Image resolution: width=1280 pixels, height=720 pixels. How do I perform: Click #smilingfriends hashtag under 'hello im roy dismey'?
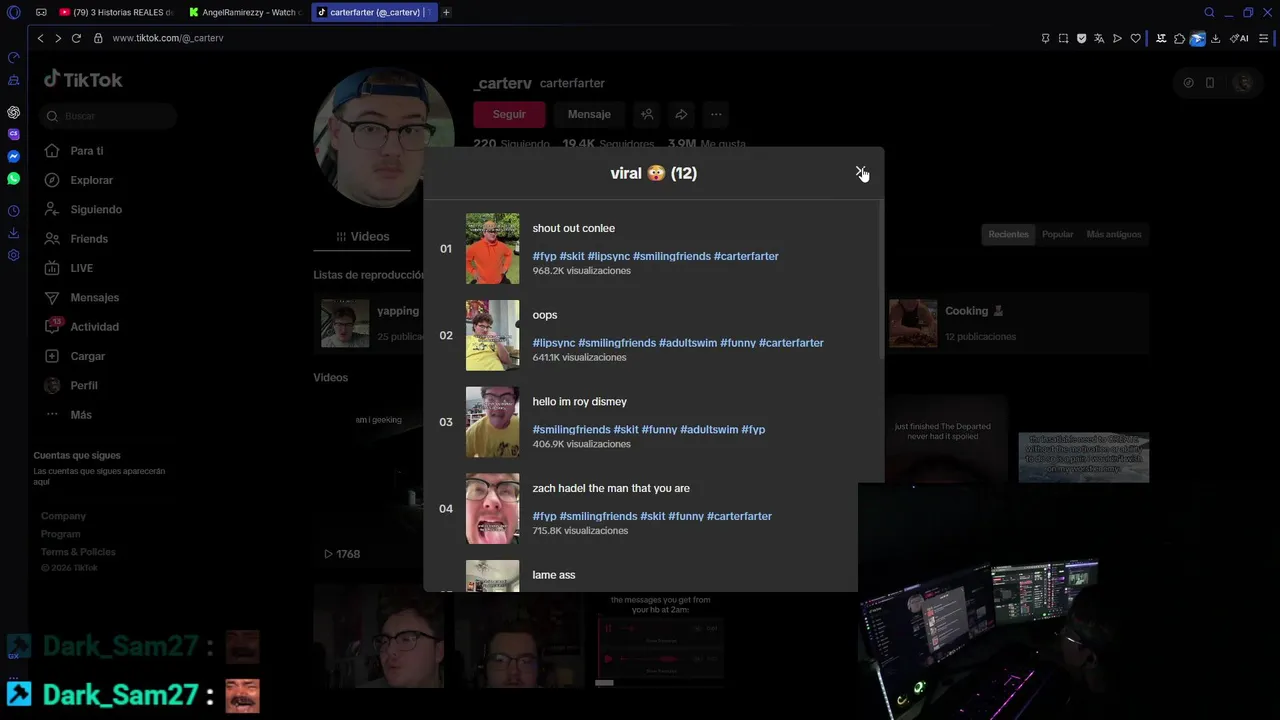(571, 430)
